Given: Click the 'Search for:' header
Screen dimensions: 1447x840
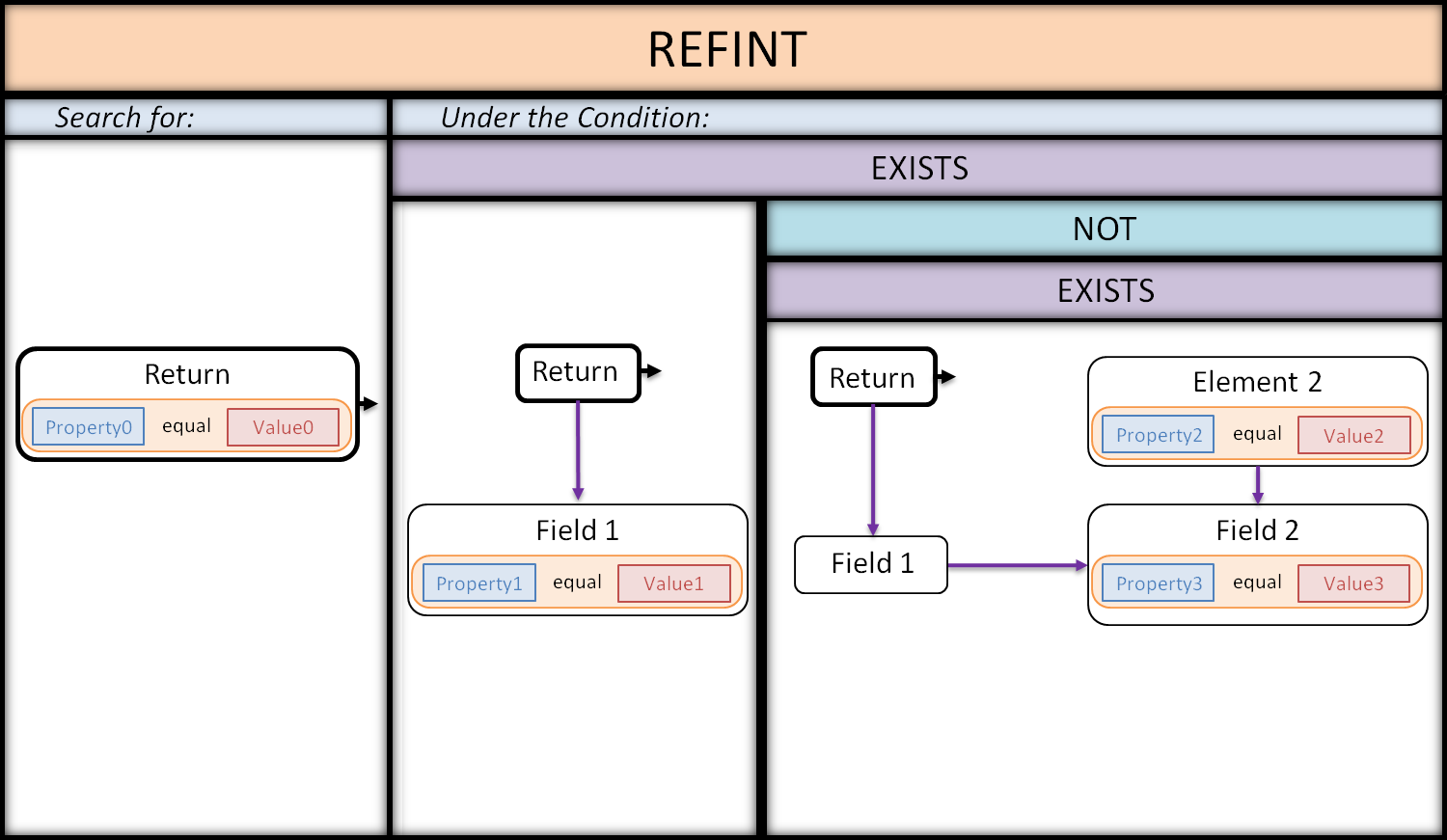Looking at the screenshot, I should coord(196,118).
